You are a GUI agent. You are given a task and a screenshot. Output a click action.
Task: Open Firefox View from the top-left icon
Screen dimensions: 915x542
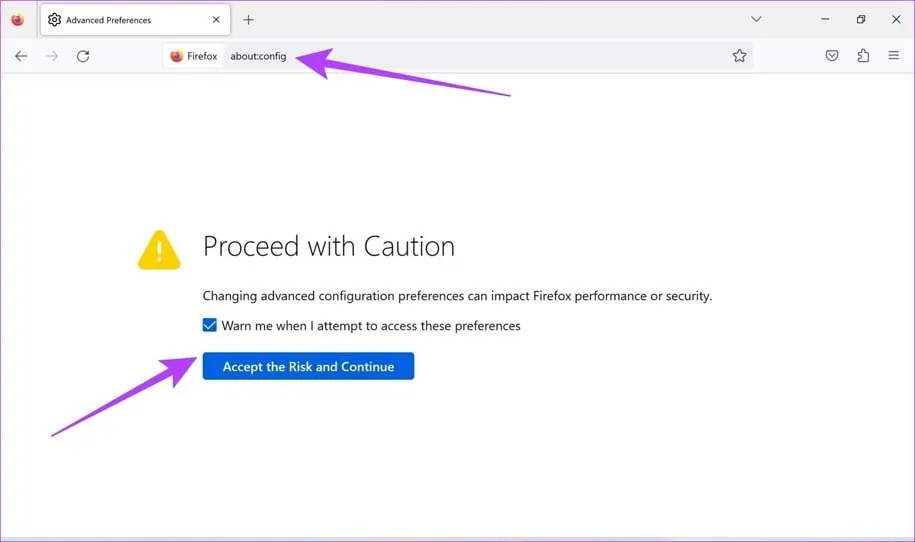[17, 19]
